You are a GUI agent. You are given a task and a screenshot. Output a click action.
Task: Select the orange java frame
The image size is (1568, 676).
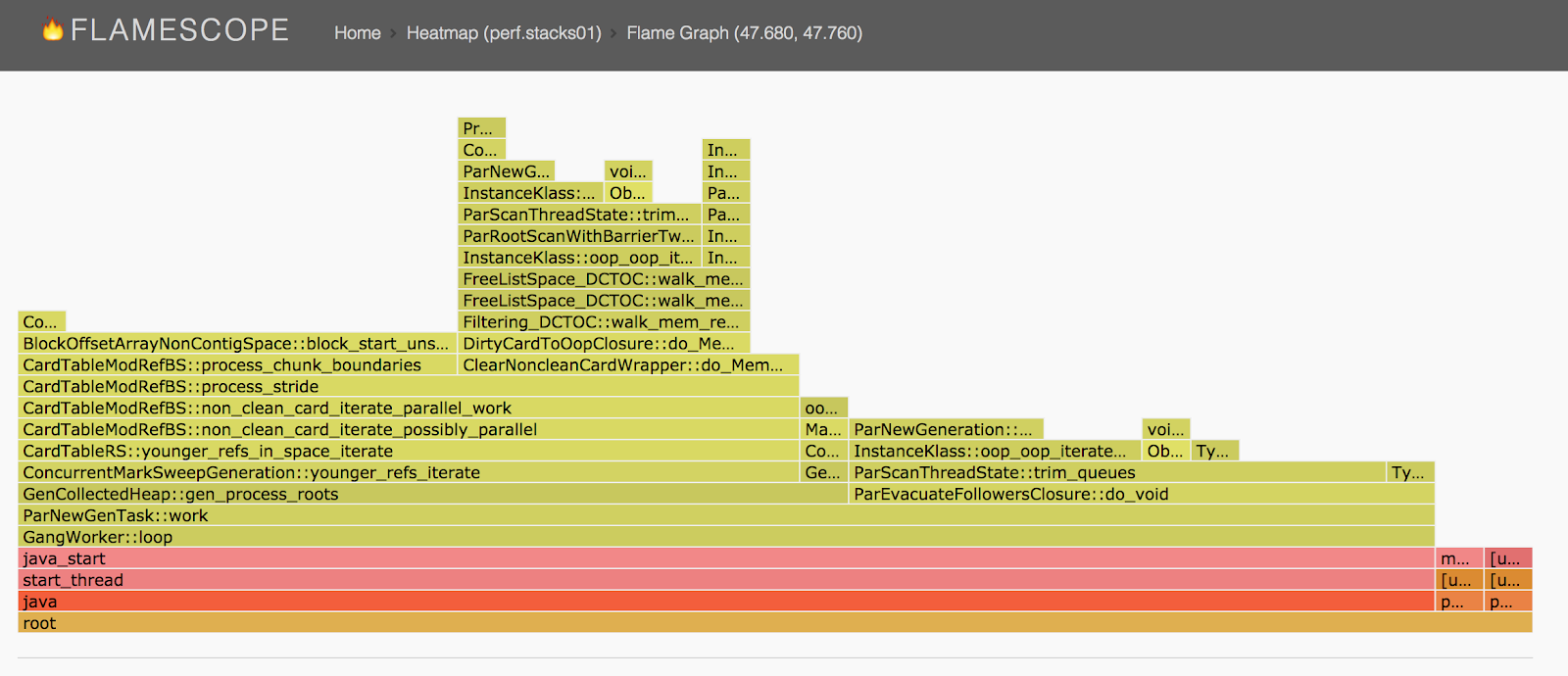coord(725,602)
